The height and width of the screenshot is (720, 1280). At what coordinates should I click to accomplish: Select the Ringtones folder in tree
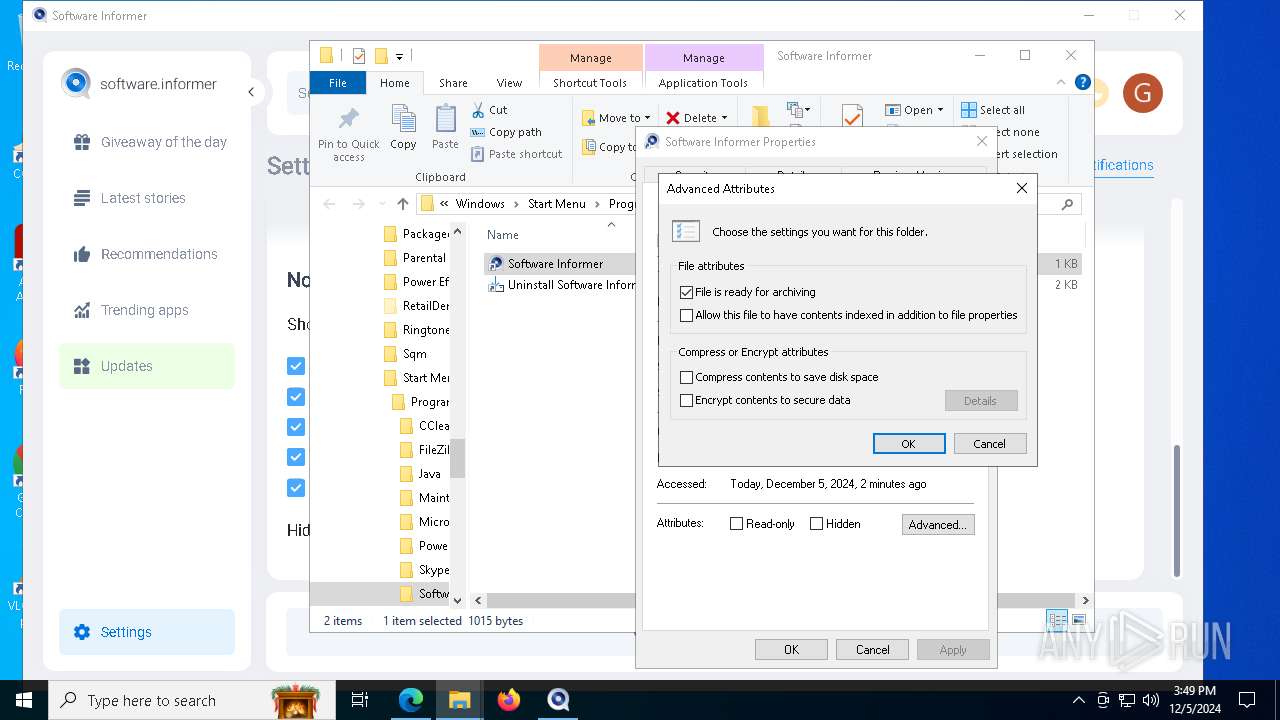click(418, 330)
